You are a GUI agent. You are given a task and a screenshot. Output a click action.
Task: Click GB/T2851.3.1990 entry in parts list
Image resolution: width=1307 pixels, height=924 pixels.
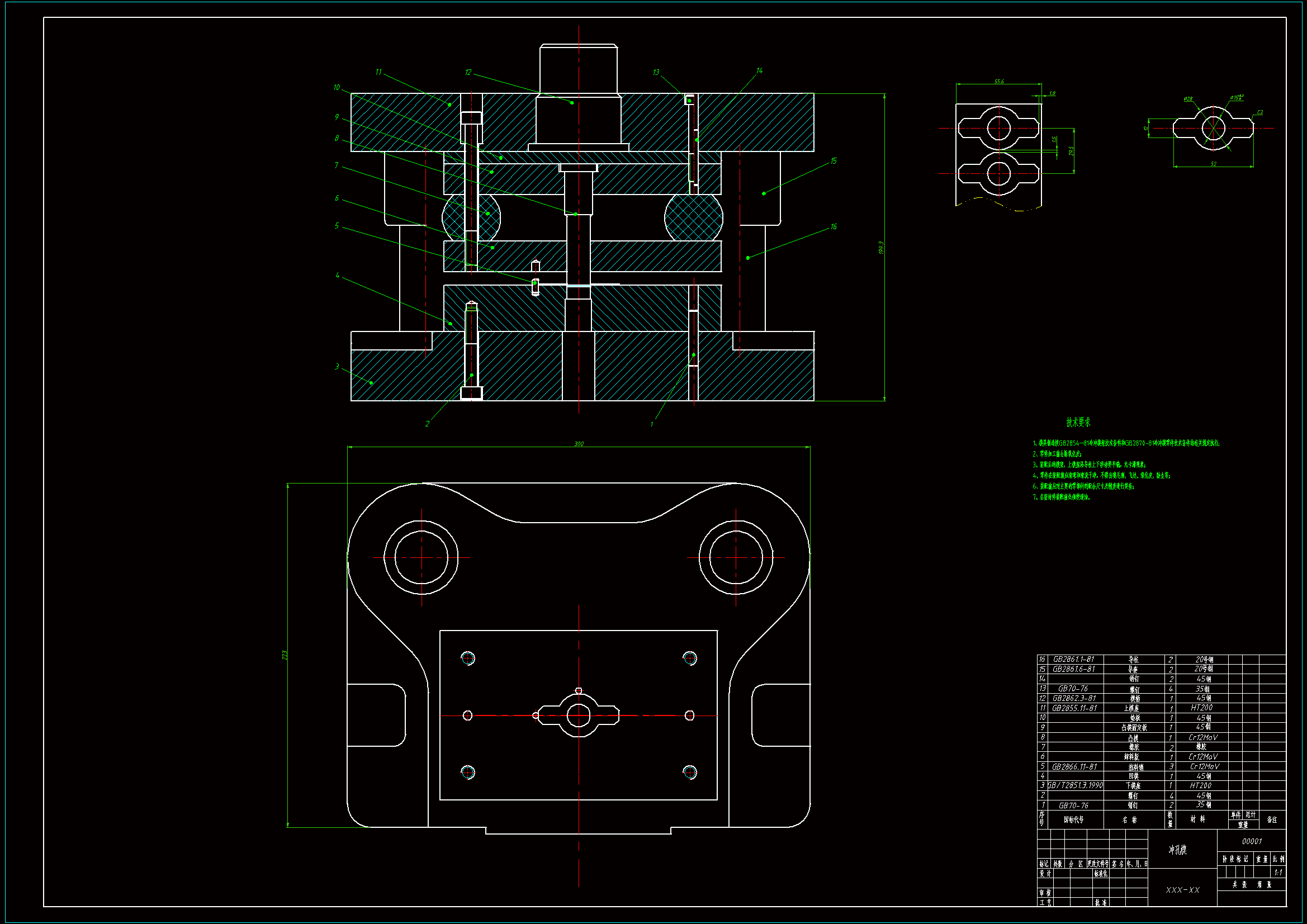1076,785
